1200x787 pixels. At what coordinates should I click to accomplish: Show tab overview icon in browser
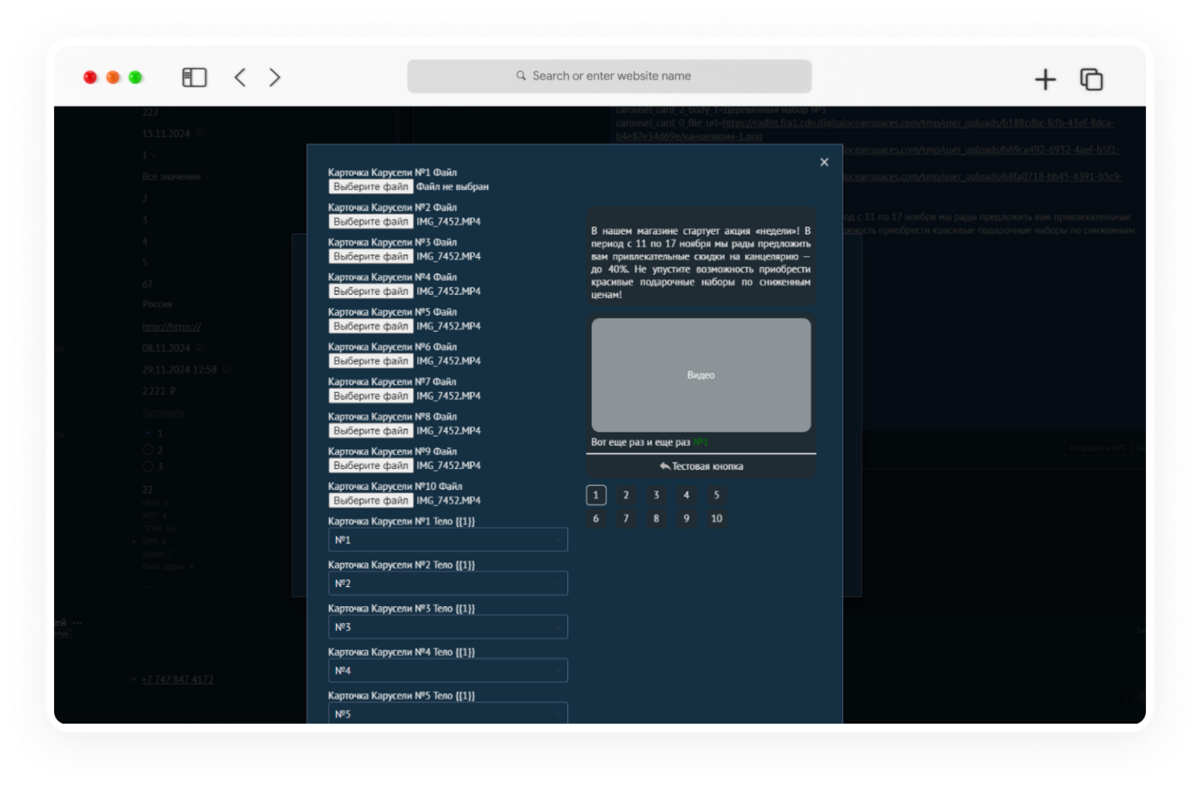click(x=1091, y=79)
